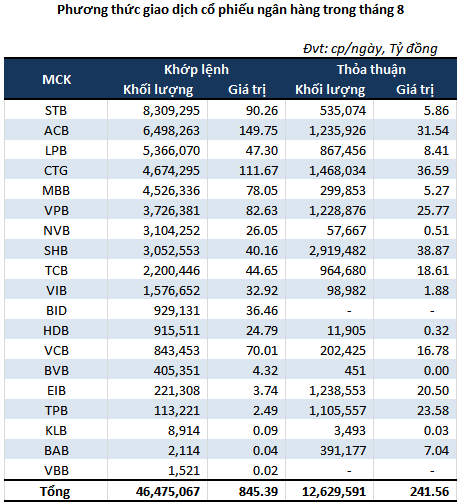The height and width of the screenshot is (504, 460).
Task: Select VCB negotiated value 16.78
Action: (433, 351)
